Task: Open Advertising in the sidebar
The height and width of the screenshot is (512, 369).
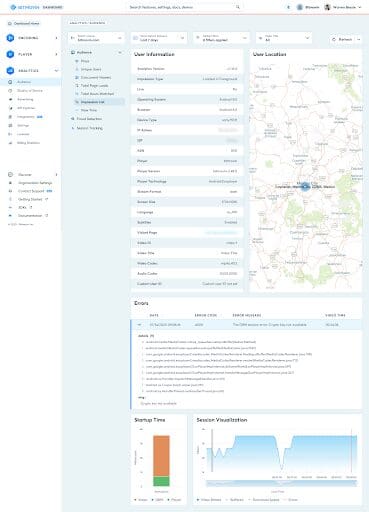Action: 25,99
